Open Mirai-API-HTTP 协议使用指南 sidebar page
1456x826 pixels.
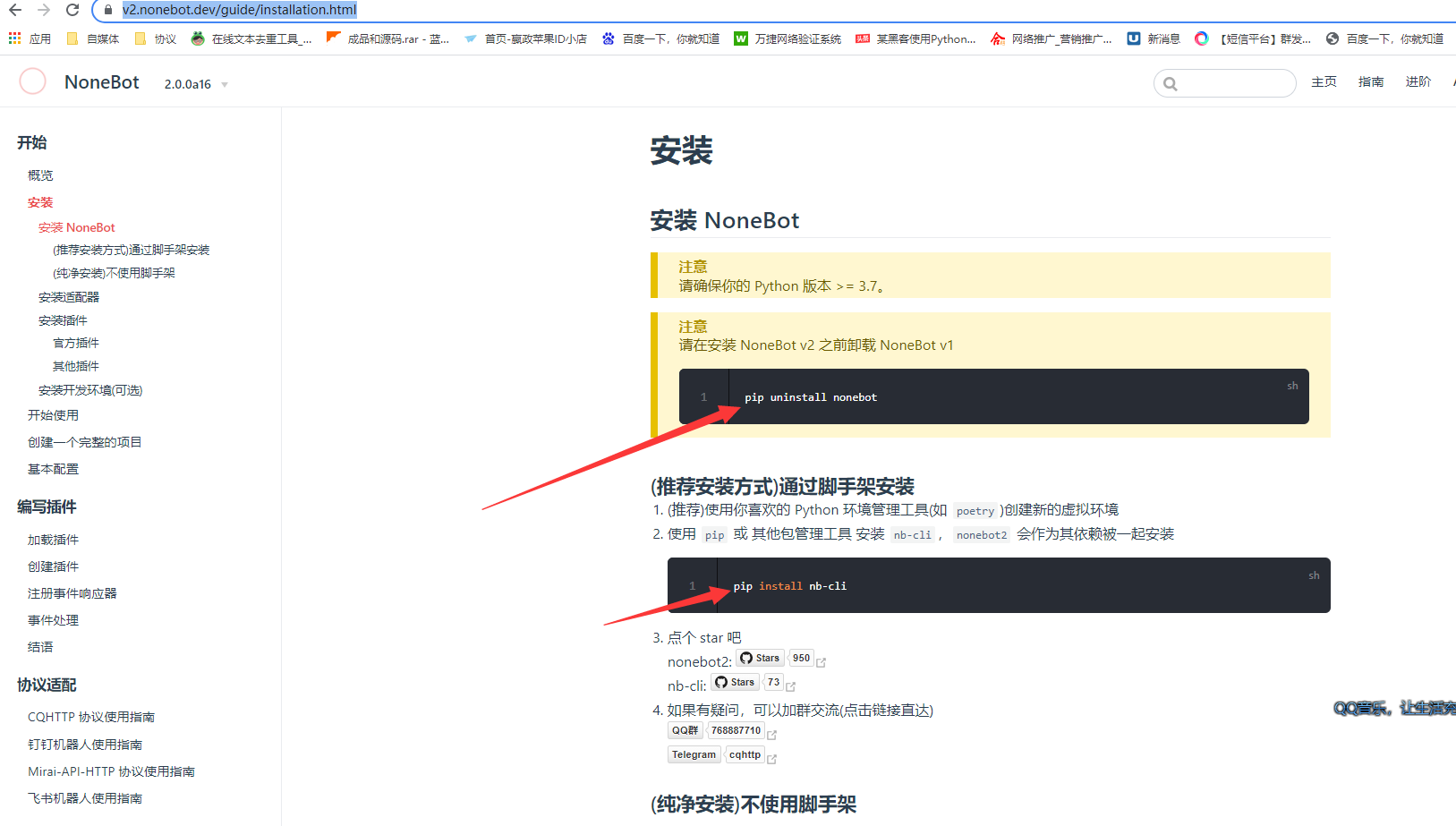point(111,771)
